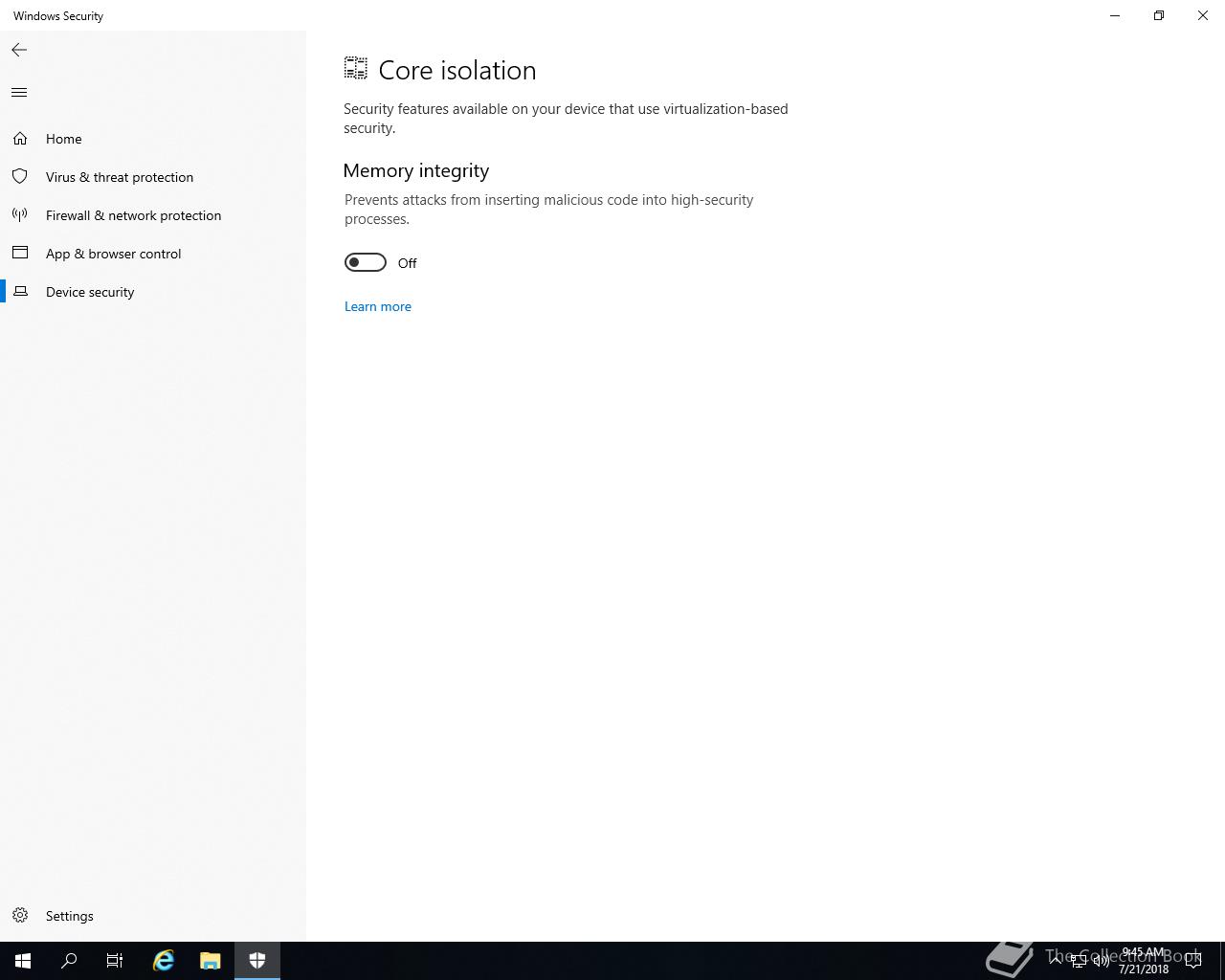Image resolution: width=1225 pixels, height=980 pixels.
Task: Click the Learn more link
Action: tap(378, 306)
